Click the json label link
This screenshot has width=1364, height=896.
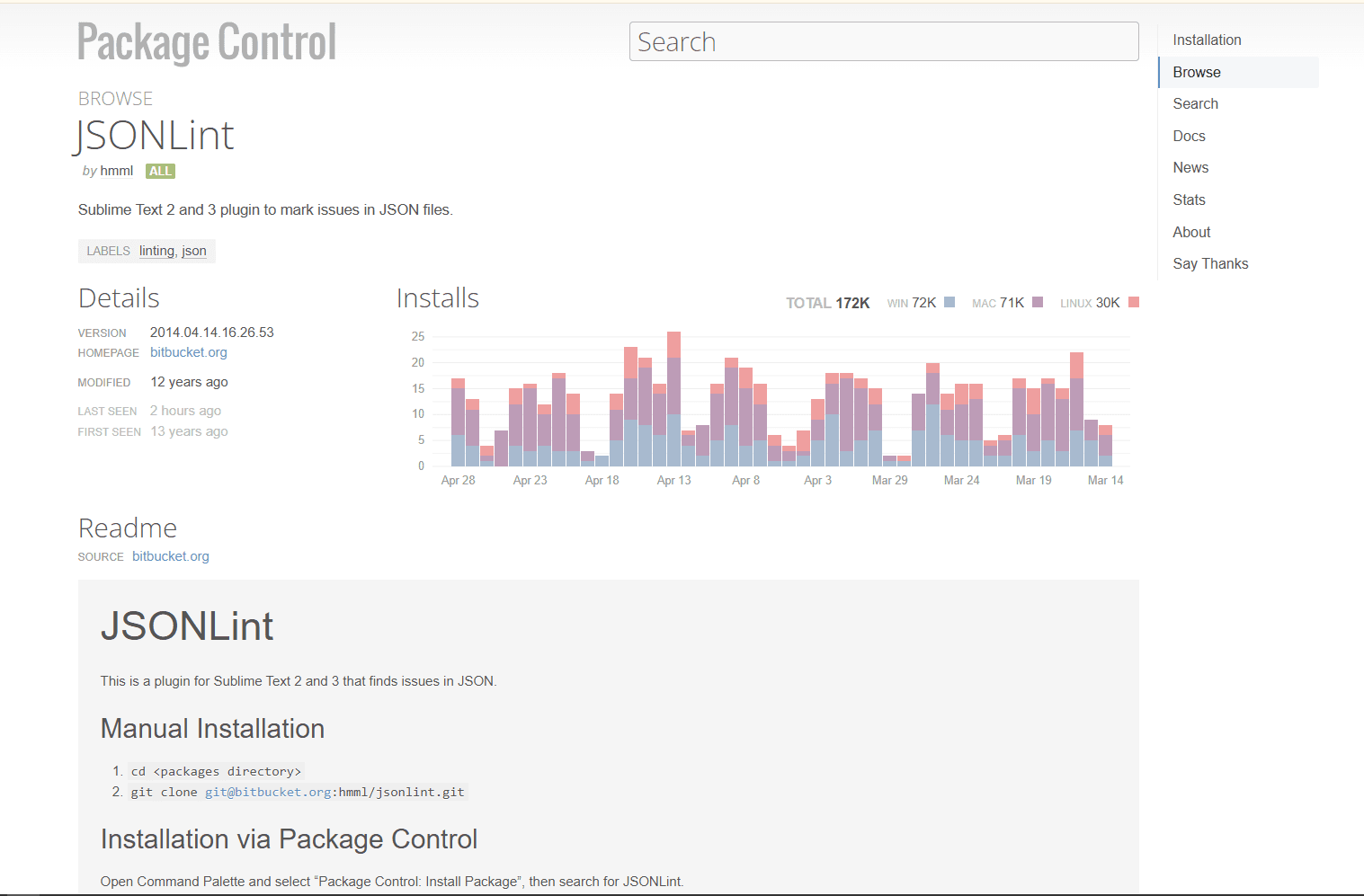click(194, 251)
